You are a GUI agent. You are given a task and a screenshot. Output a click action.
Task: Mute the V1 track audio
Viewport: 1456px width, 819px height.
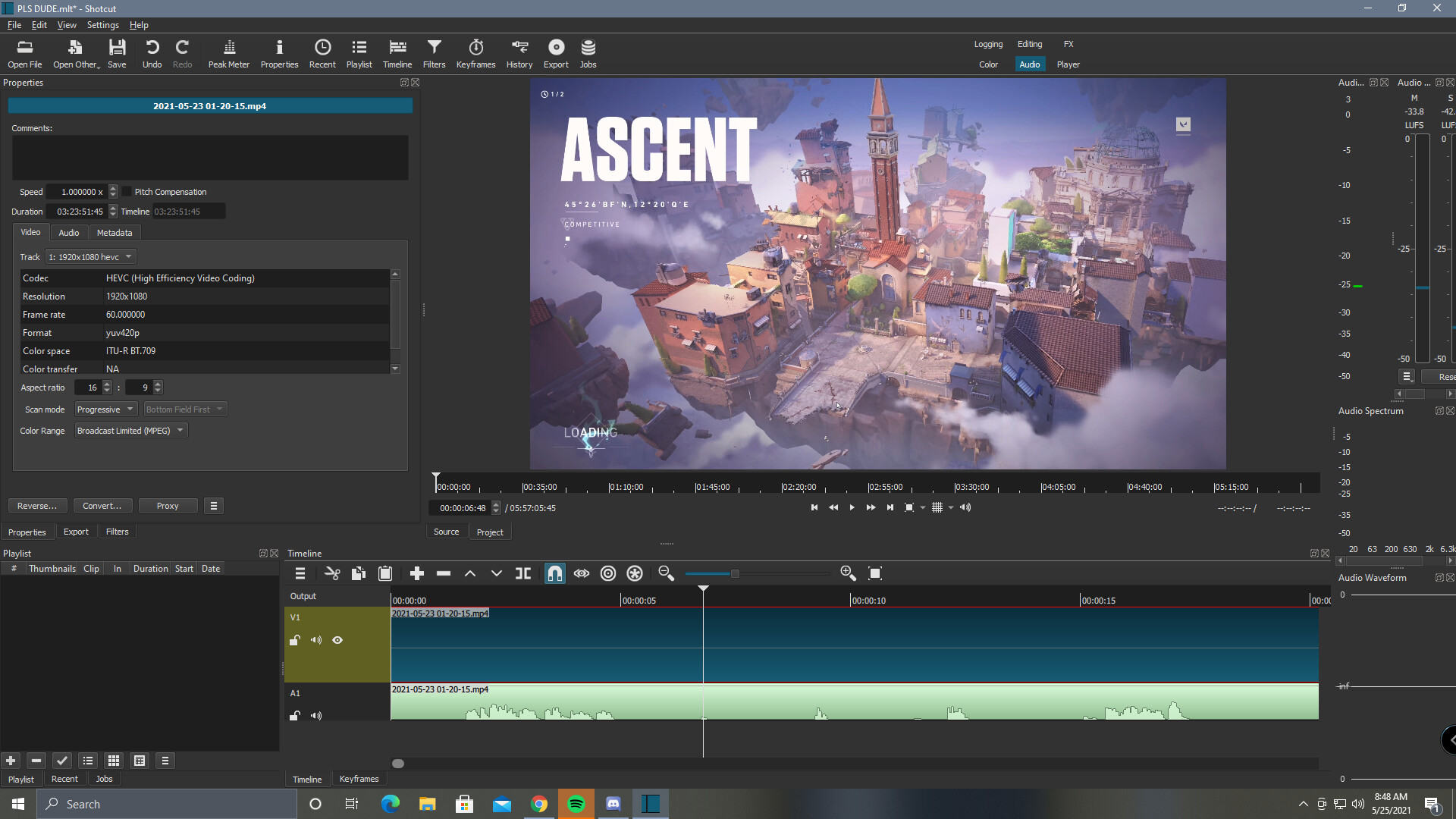tap(316, 640)
